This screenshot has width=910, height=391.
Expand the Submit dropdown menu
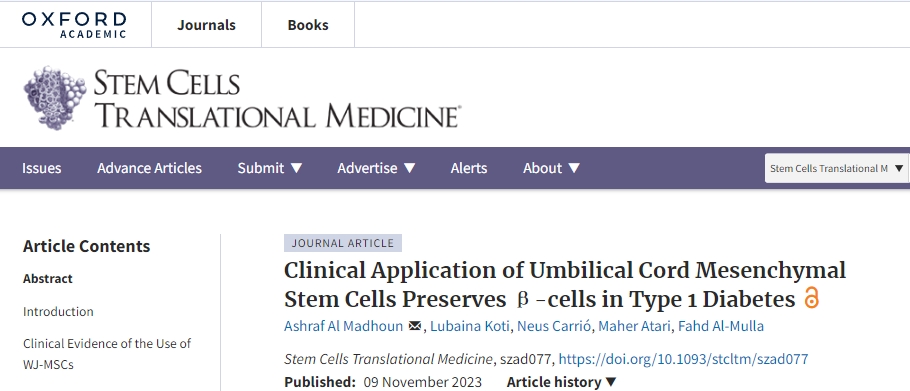pyautogui.click(x=270, y=168)
